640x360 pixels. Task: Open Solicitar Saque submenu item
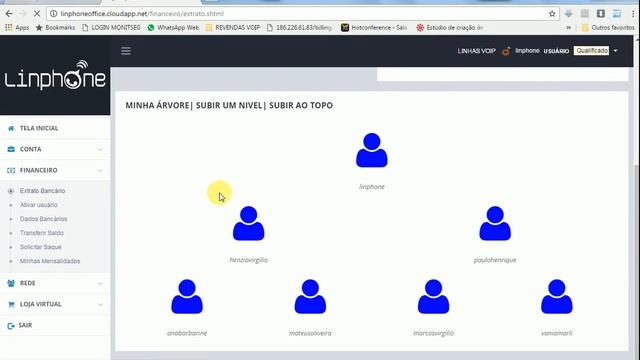click(x=40, y=247)
